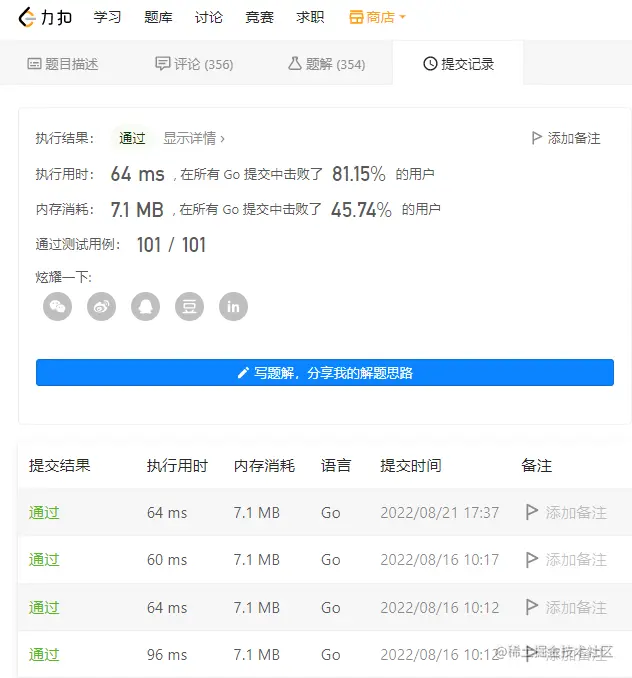Switch to 提交记录 tab

click(458, 64)
